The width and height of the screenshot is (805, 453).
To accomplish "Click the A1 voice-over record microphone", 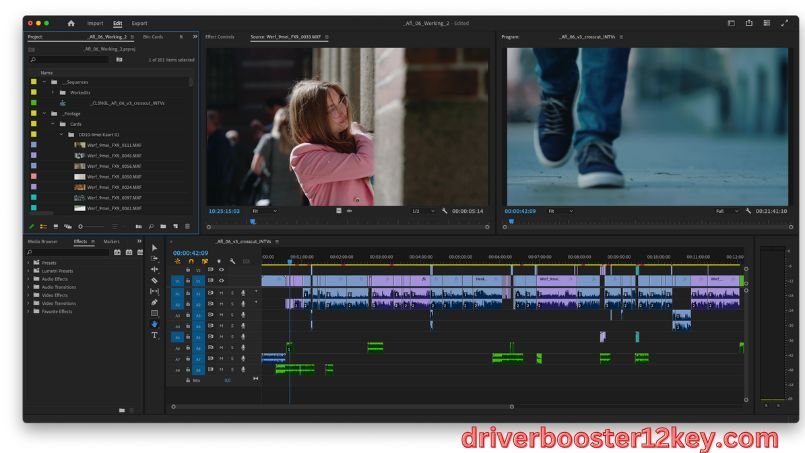I will (243, 293).
